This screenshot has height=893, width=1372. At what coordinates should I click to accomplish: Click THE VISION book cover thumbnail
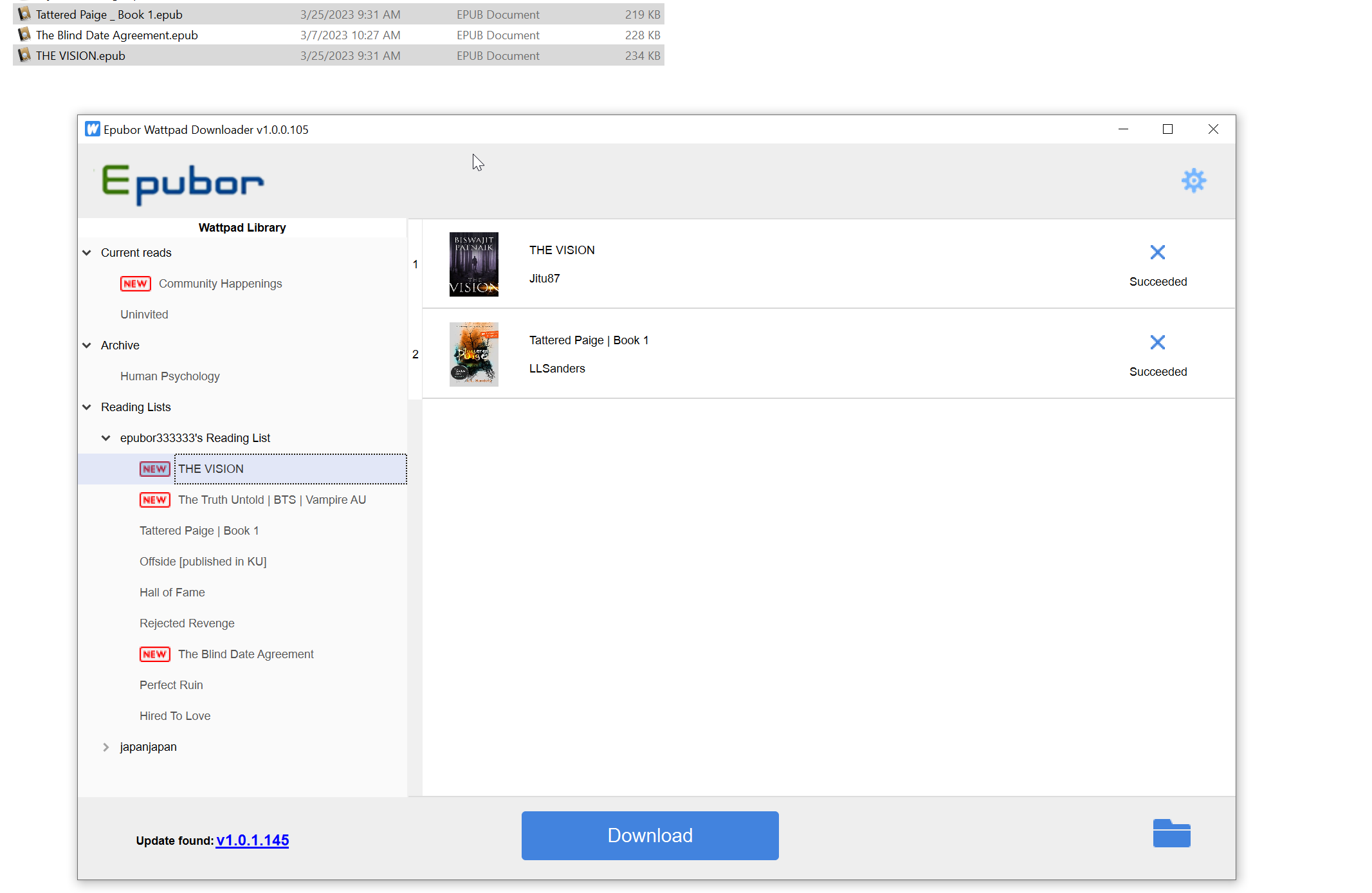tap(473, 264)
